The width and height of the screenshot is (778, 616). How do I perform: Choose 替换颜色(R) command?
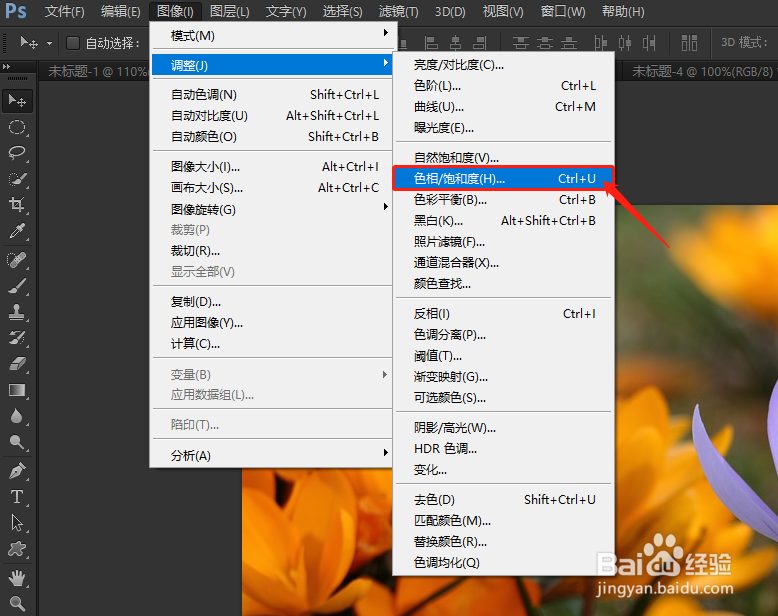[x=503, y=542]
